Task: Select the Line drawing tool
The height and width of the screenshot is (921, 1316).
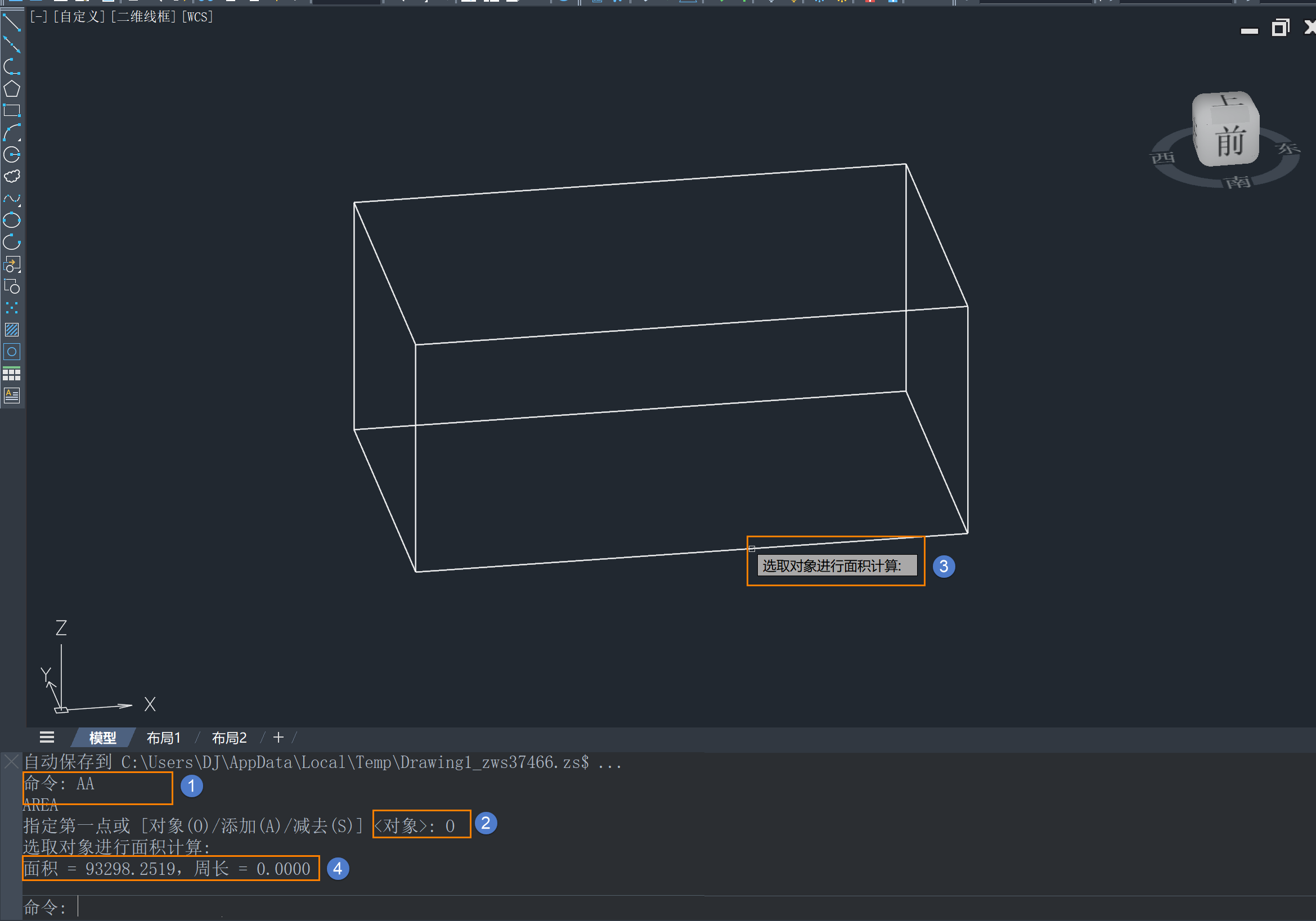Action: tap(11, 23)
